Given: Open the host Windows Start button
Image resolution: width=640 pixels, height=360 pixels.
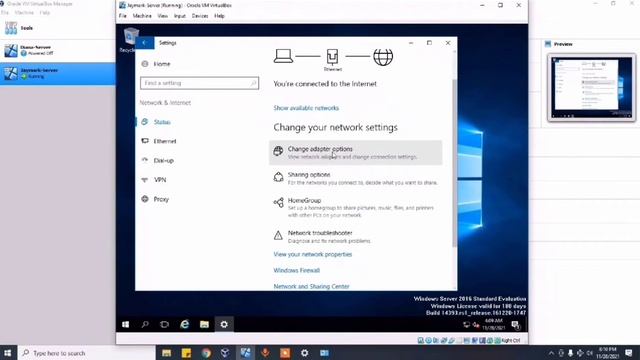Looking at the screenshot, I should click(x=8, y=353).
